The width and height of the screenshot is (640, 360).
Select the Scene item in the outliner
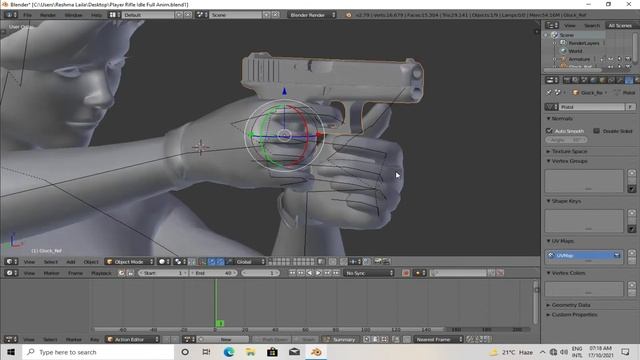coord(567,35)
